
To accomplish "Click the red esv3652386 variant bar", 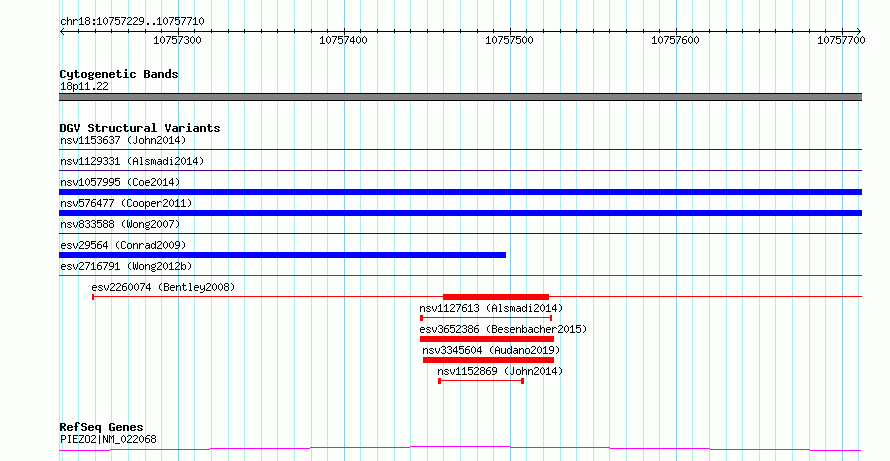I will click(487, 339).
